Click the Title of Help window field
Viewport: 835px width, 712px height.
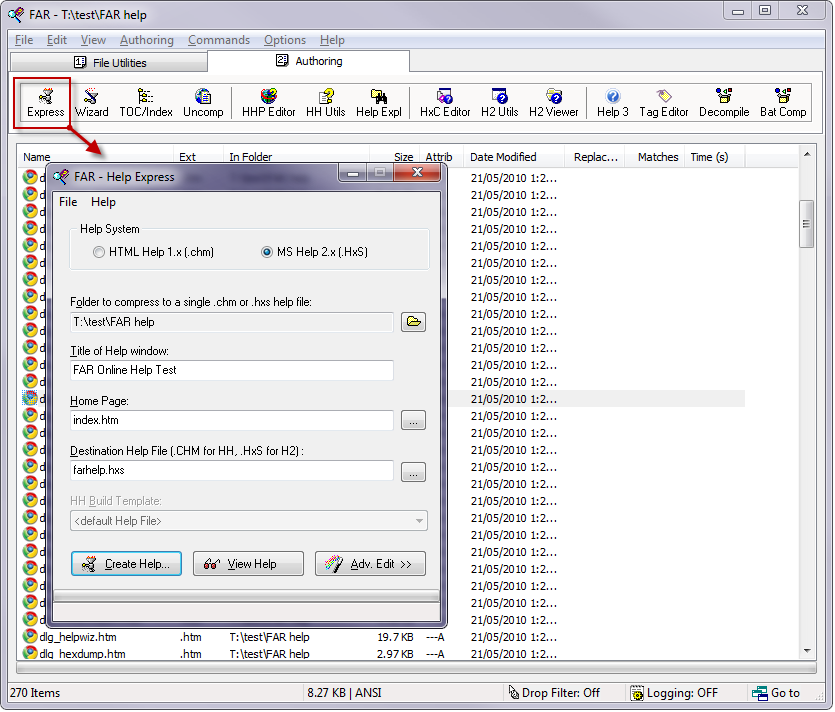pyautogui.click(x=232, y=370)
